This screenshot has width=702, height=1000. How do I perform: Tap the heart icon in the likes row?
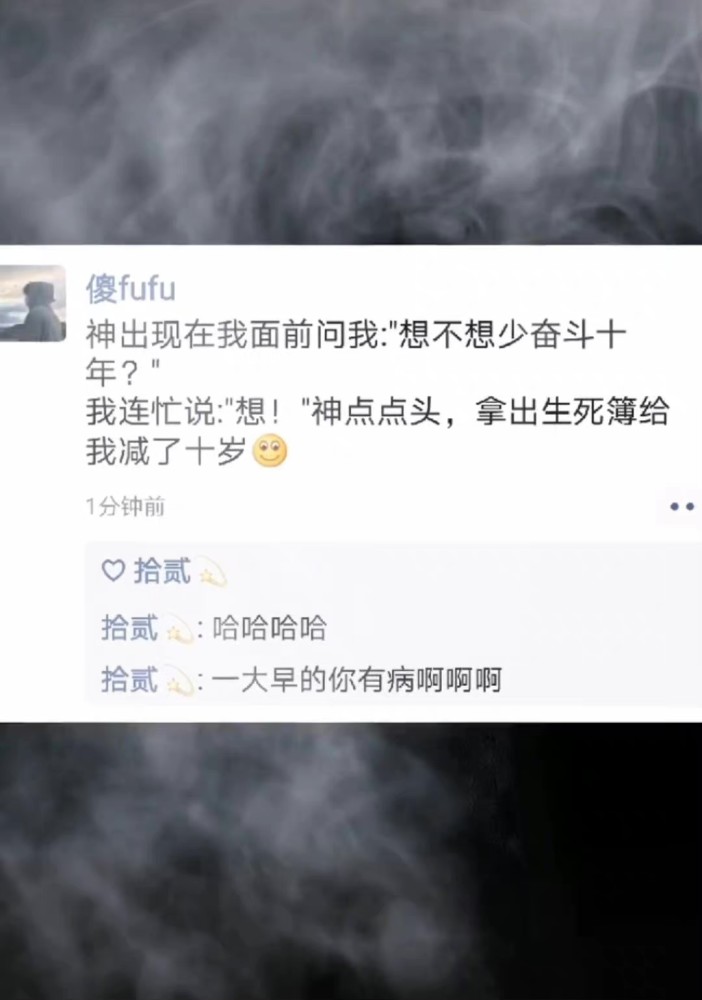(x=113, y=570)
